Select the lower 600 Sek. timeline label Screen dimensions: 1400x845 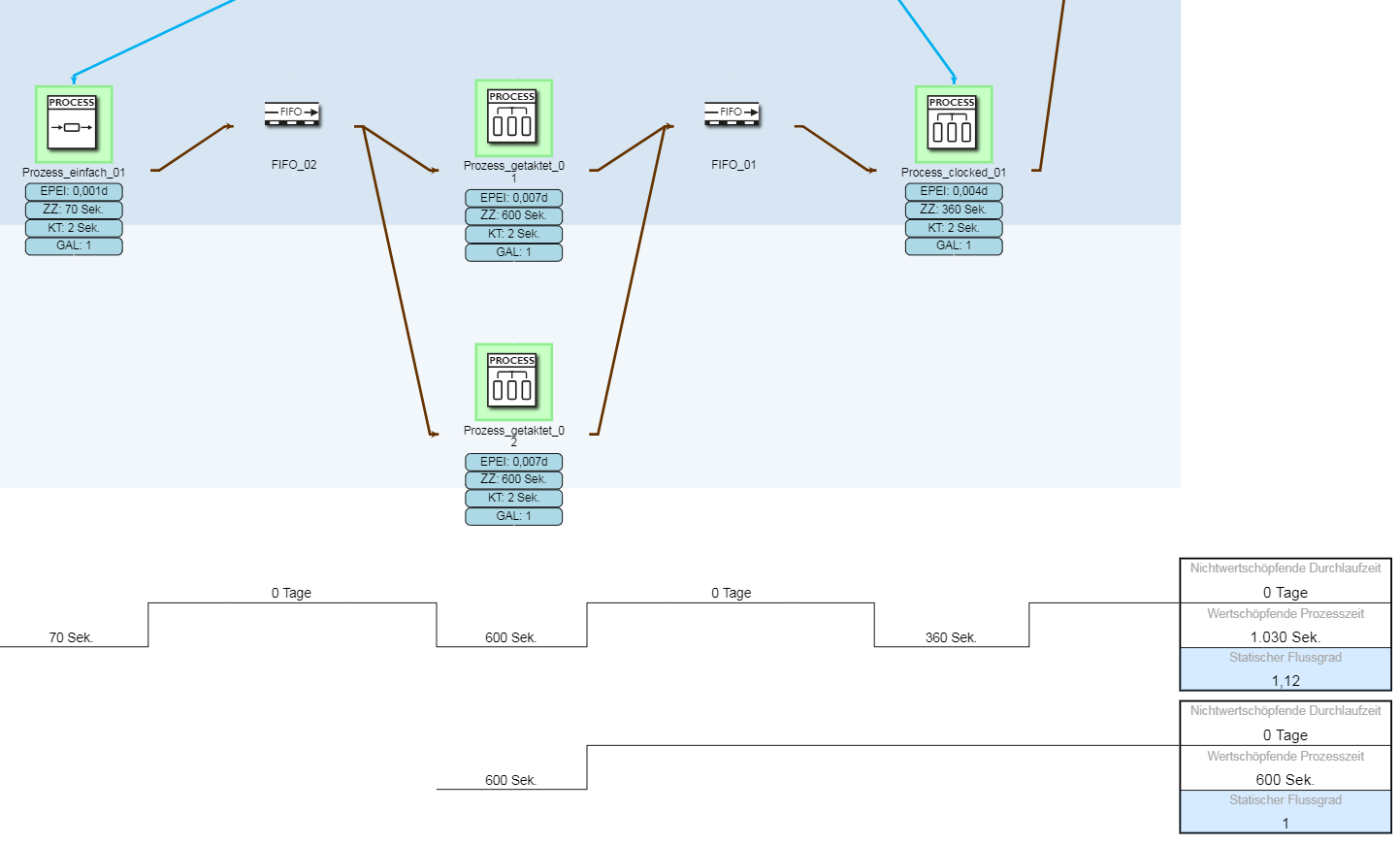click(510, 780)
